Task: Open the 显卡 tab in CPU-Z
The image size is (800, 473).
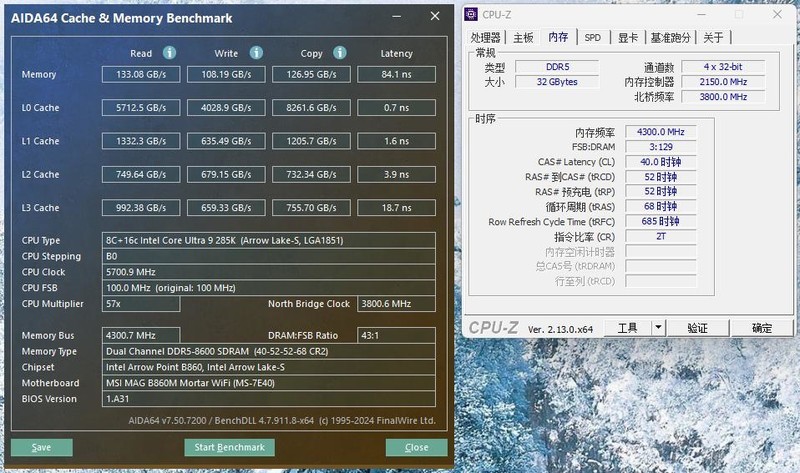Action: coord(628,37)
